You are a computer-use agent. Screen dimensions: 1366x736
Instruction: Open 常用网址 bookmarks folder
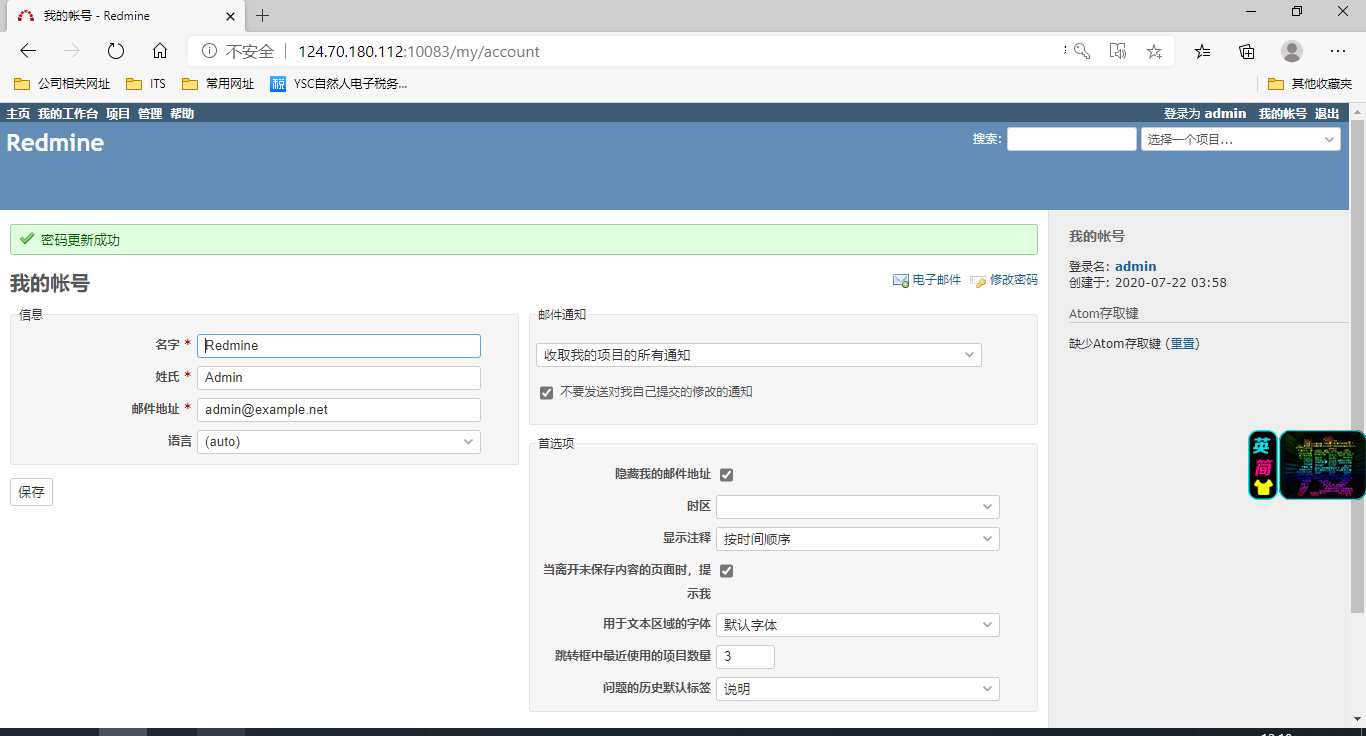coord(218,84)
